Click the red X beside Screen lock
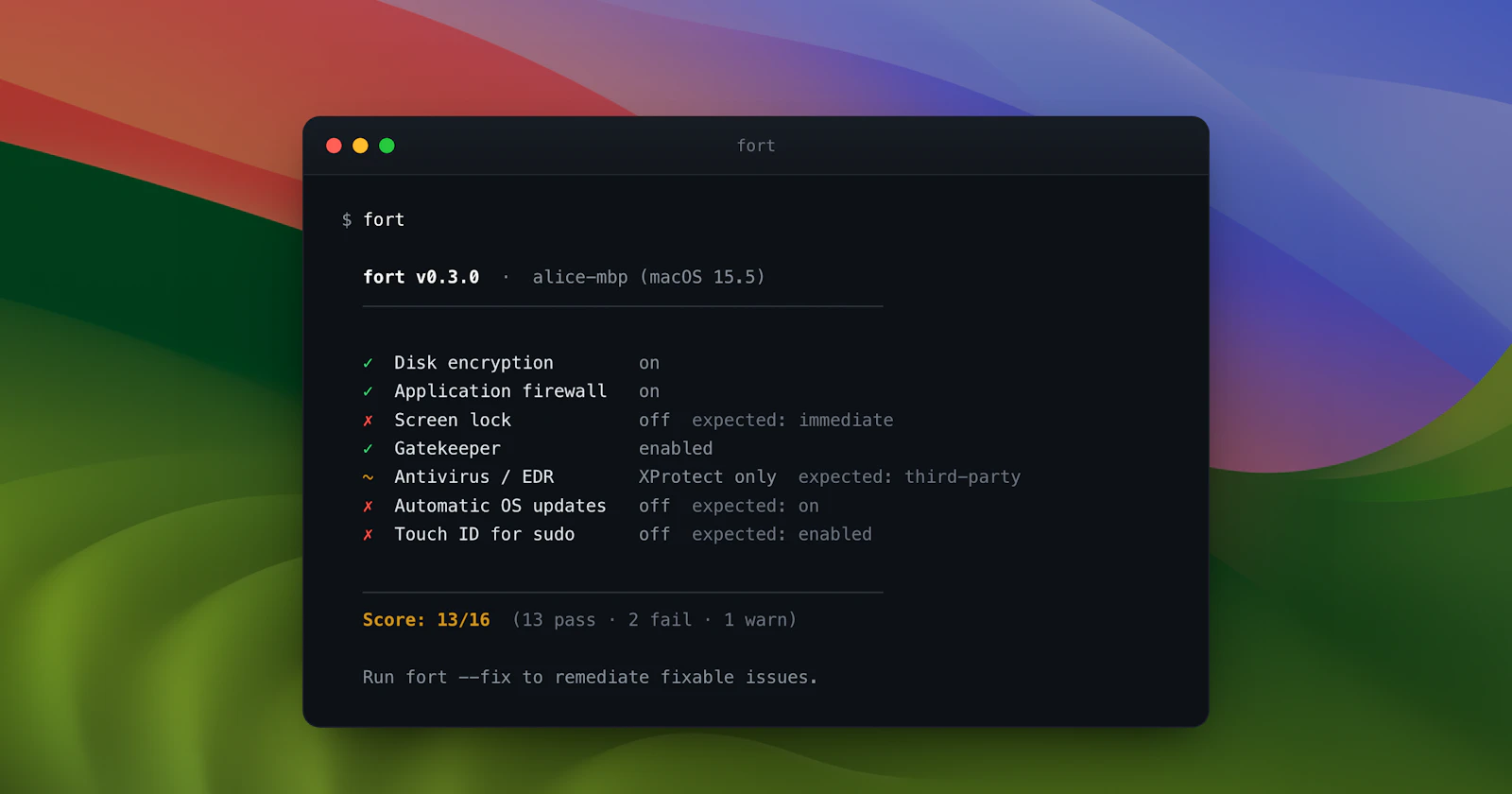The image size is (1512, 794). pyautogui.click(x=368, y=421)
